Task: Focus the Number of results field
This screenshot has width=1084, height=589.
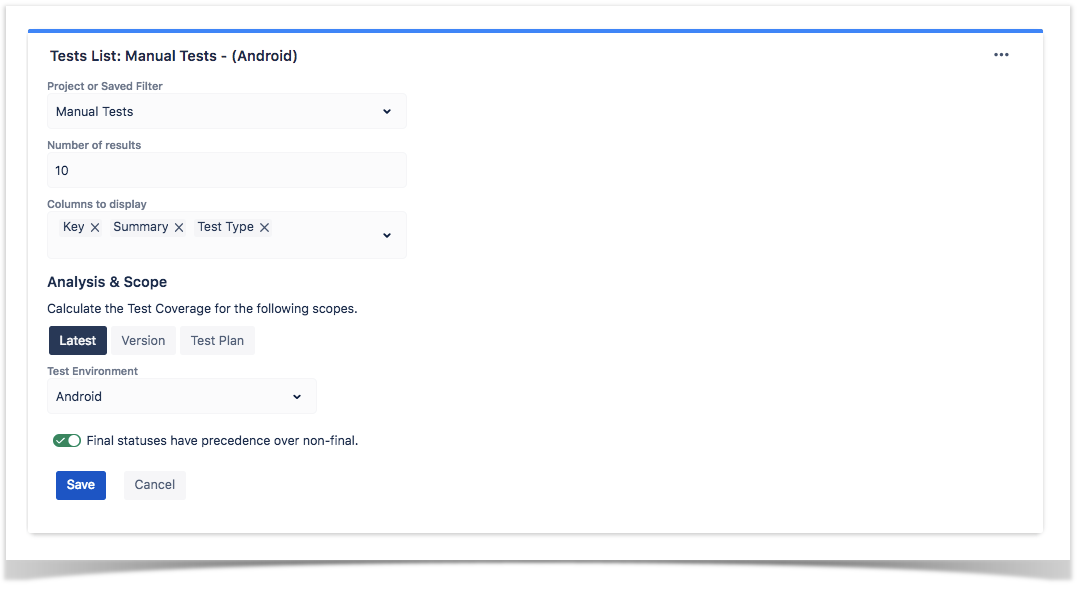Action: [x=227, y=170]
